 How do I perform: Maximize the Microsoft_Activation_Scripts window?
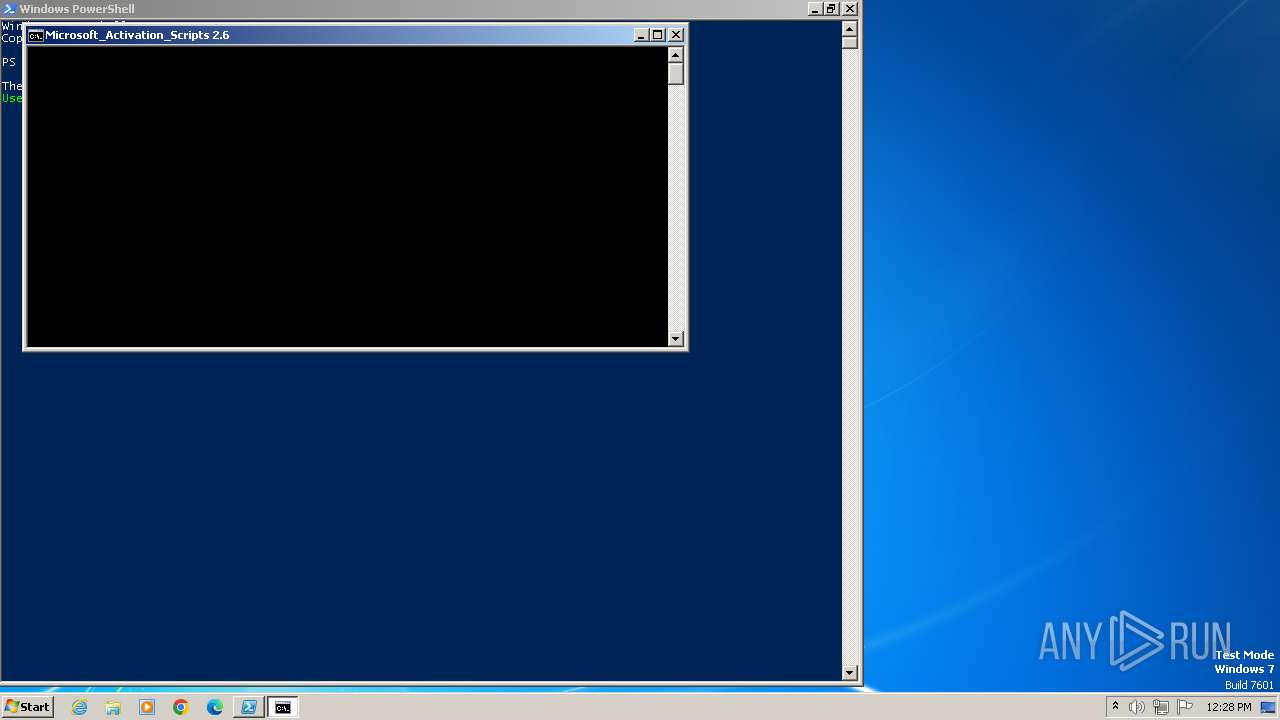tap(658, 35)
